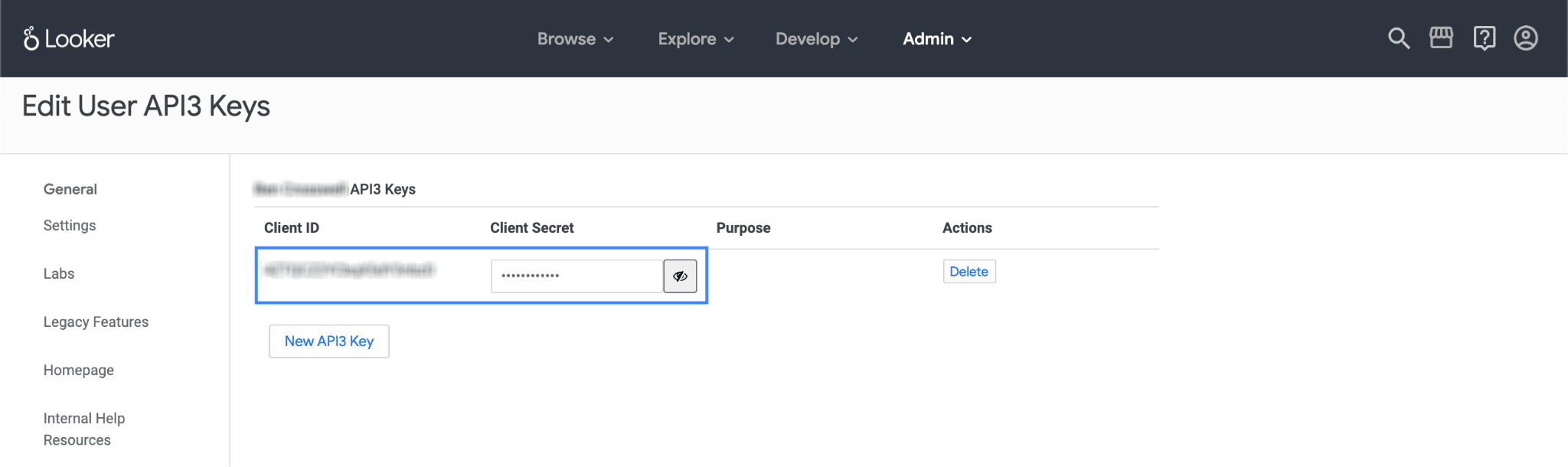The image size is (1568, 467).
Task: Open the search icon in header
Action: [1399, 38]
